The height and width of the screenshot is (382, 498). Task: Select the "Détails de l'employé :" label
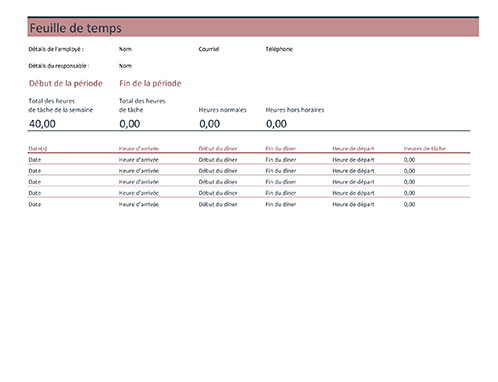tap(56, 49)
